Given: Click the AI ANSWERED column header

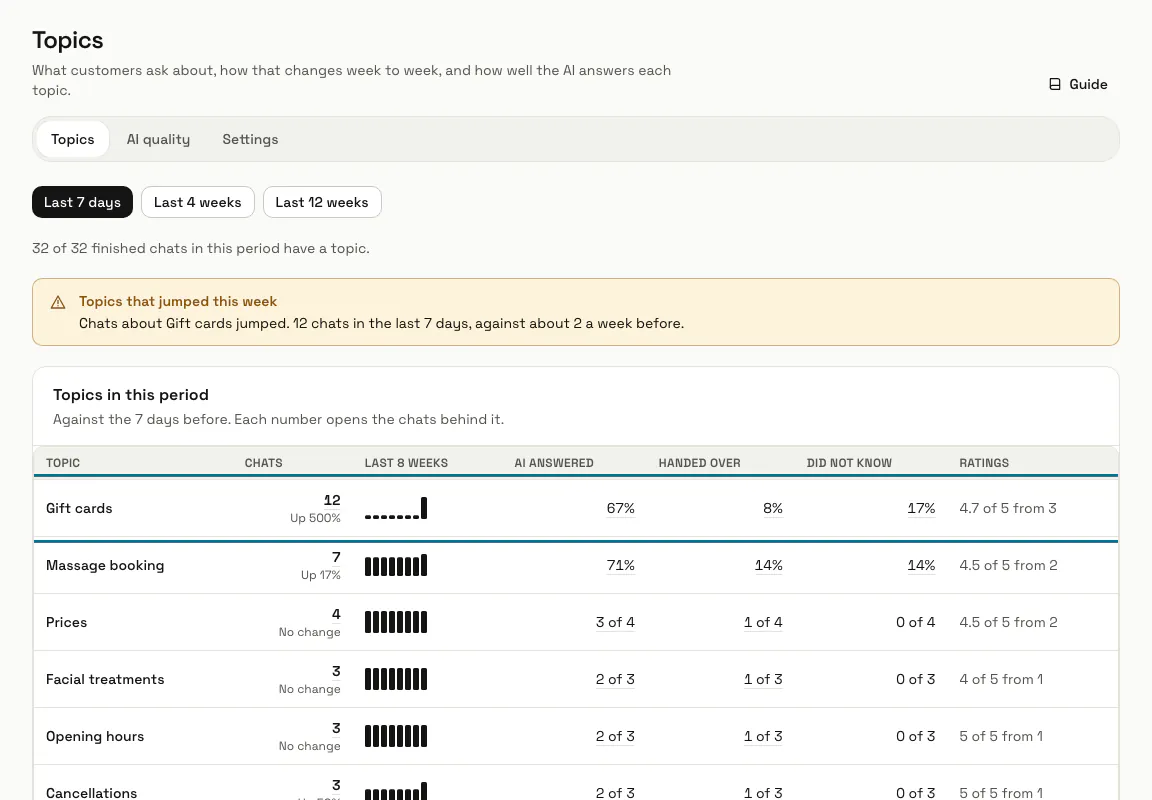Looking at the screenshot, I should (x=554, y=463).
